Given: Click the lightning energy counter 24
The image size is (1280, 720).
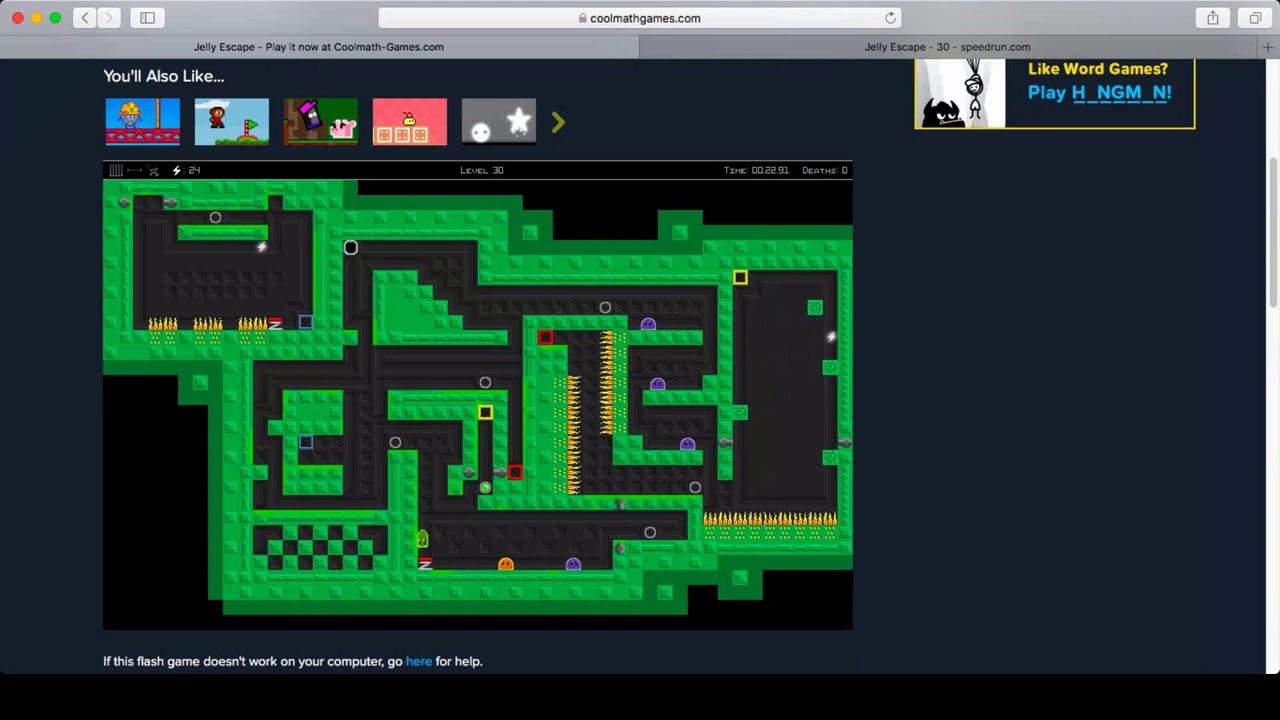Looking at the screenshot, I should (x=187, y=170).
